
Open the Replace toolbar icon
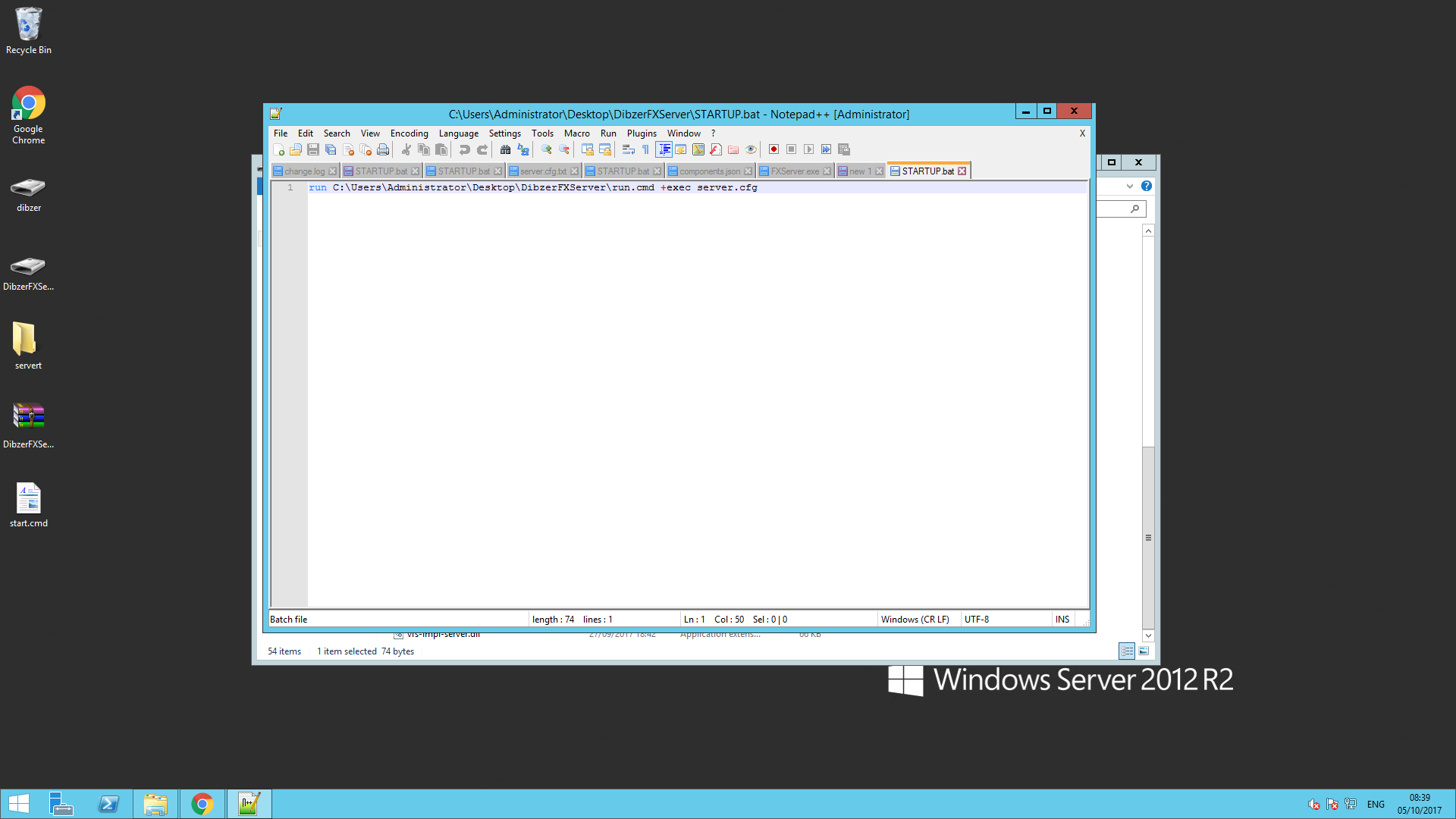click(x=523, y=149)
